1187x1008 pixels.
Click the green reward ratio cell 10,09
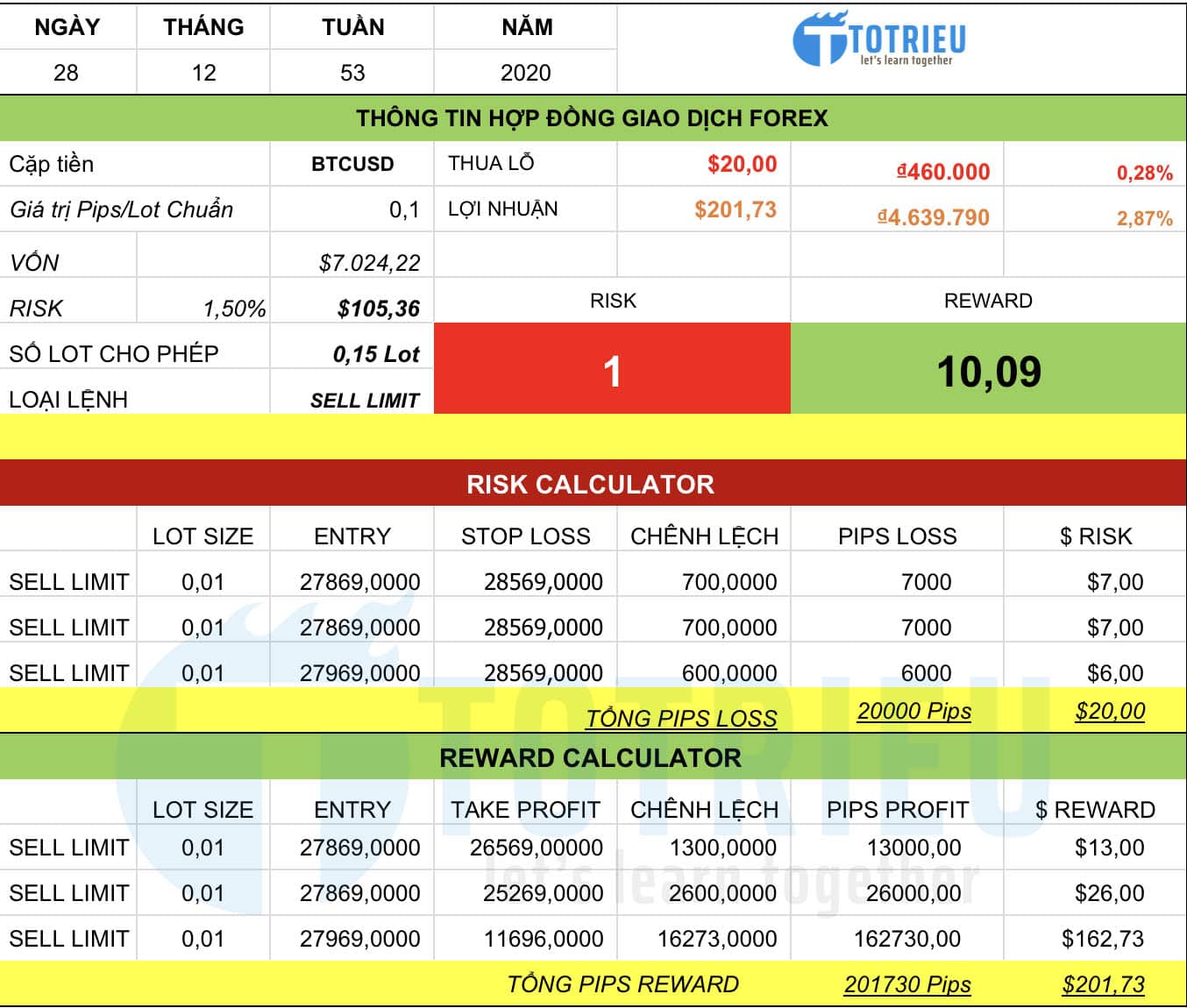(x=989, y=369)
